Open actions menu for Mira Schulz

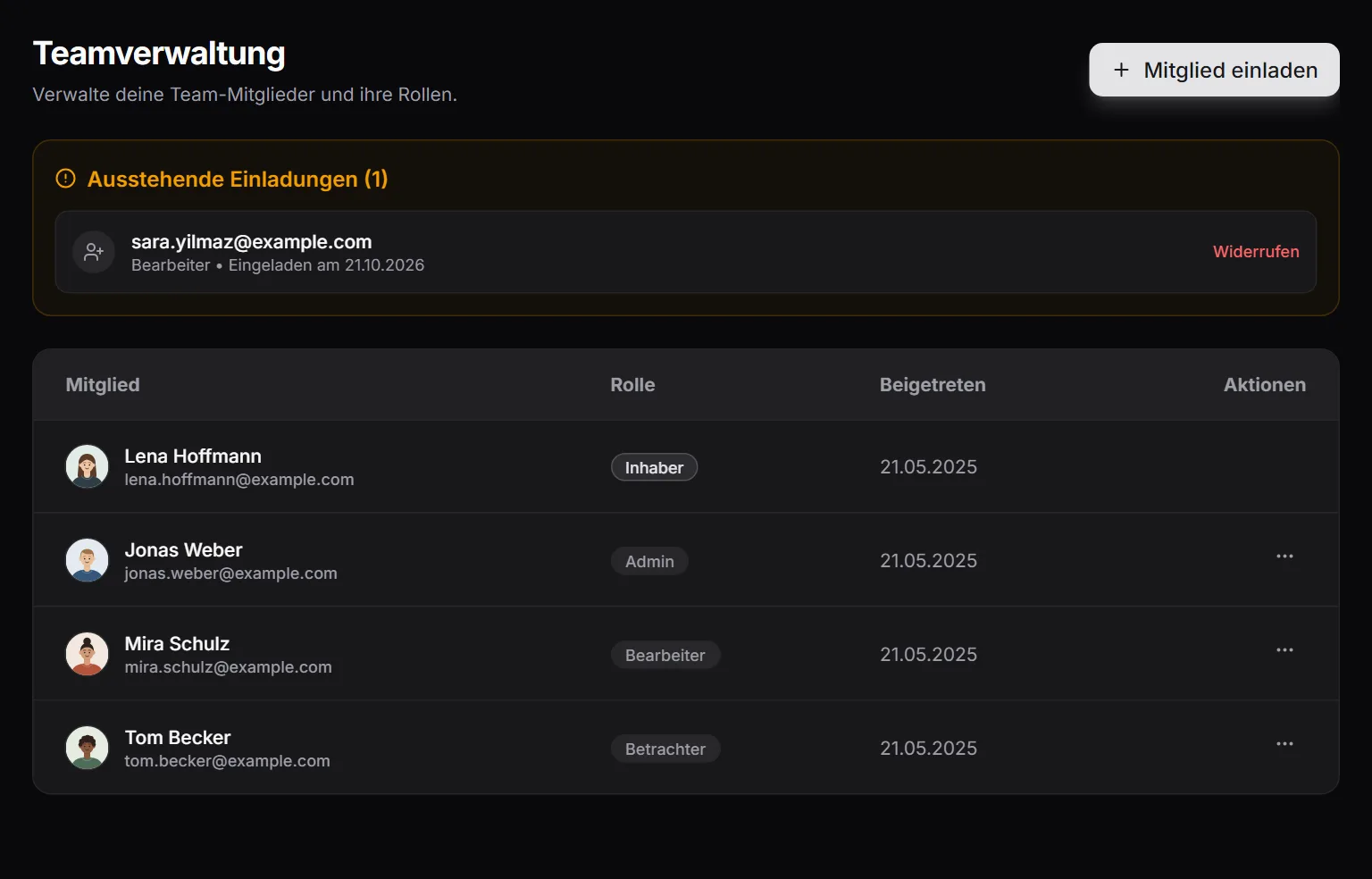tap(1284, 650)
